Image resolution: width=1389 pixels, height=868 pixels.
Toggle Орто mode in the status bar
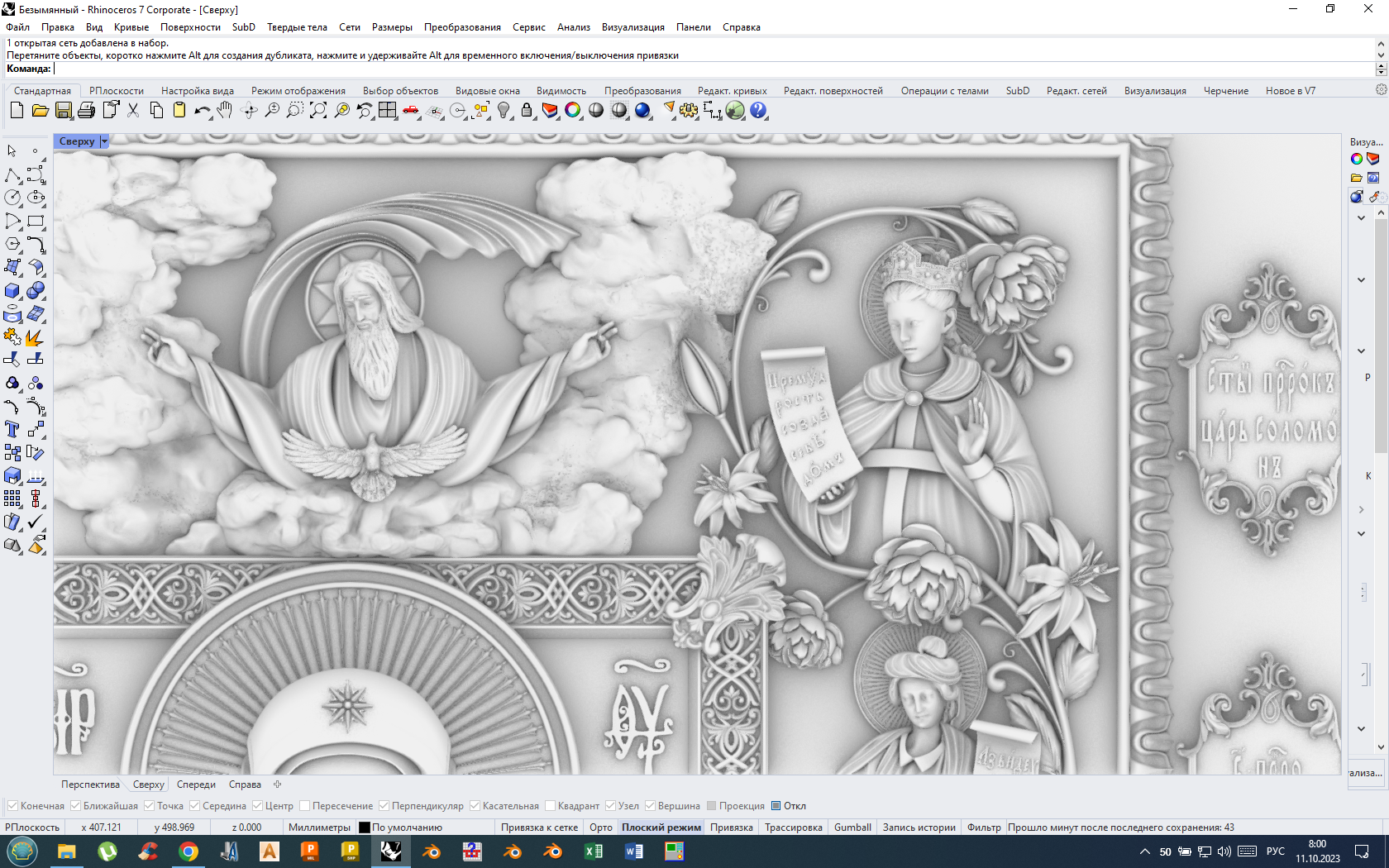601,827
